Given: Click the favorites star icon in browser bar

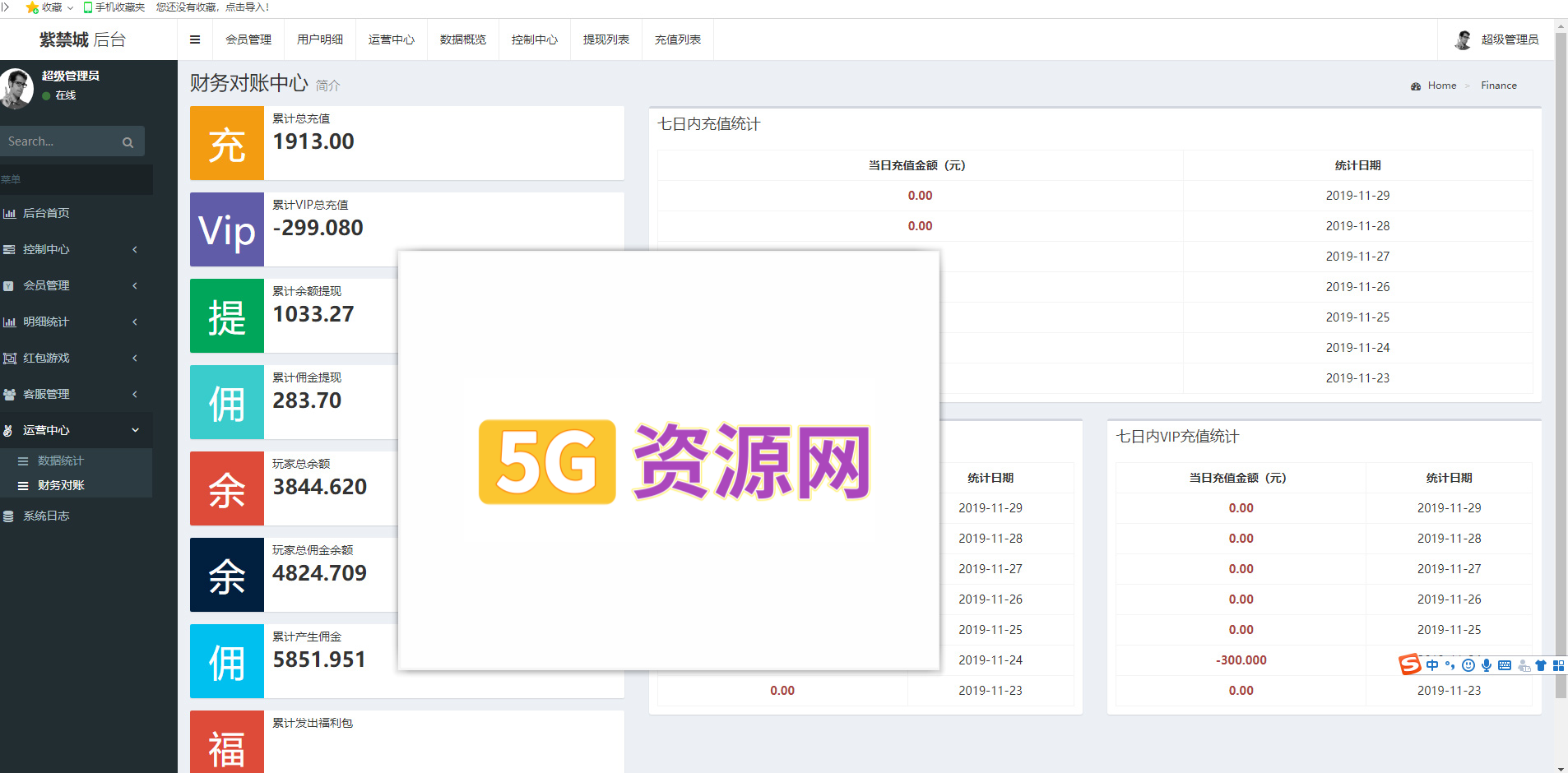Looking at the screenshot, I should 32,7.
